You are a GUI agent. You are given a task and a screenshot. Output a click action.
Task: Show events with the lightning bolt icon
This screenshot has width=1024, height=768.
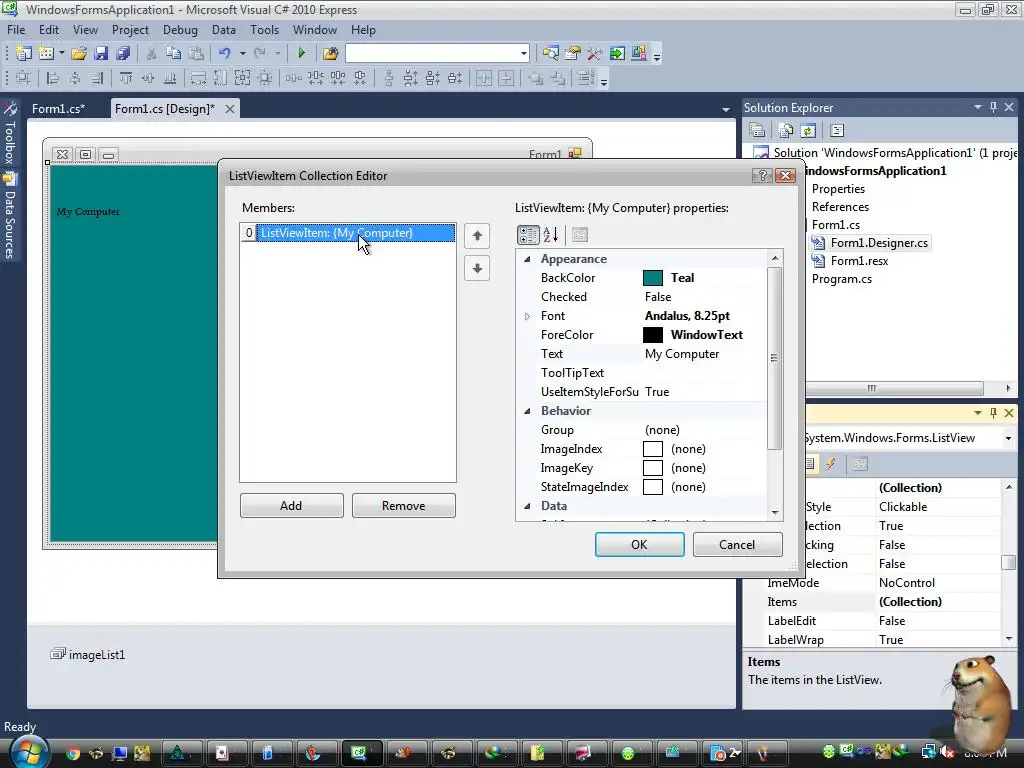coord(831,464)
